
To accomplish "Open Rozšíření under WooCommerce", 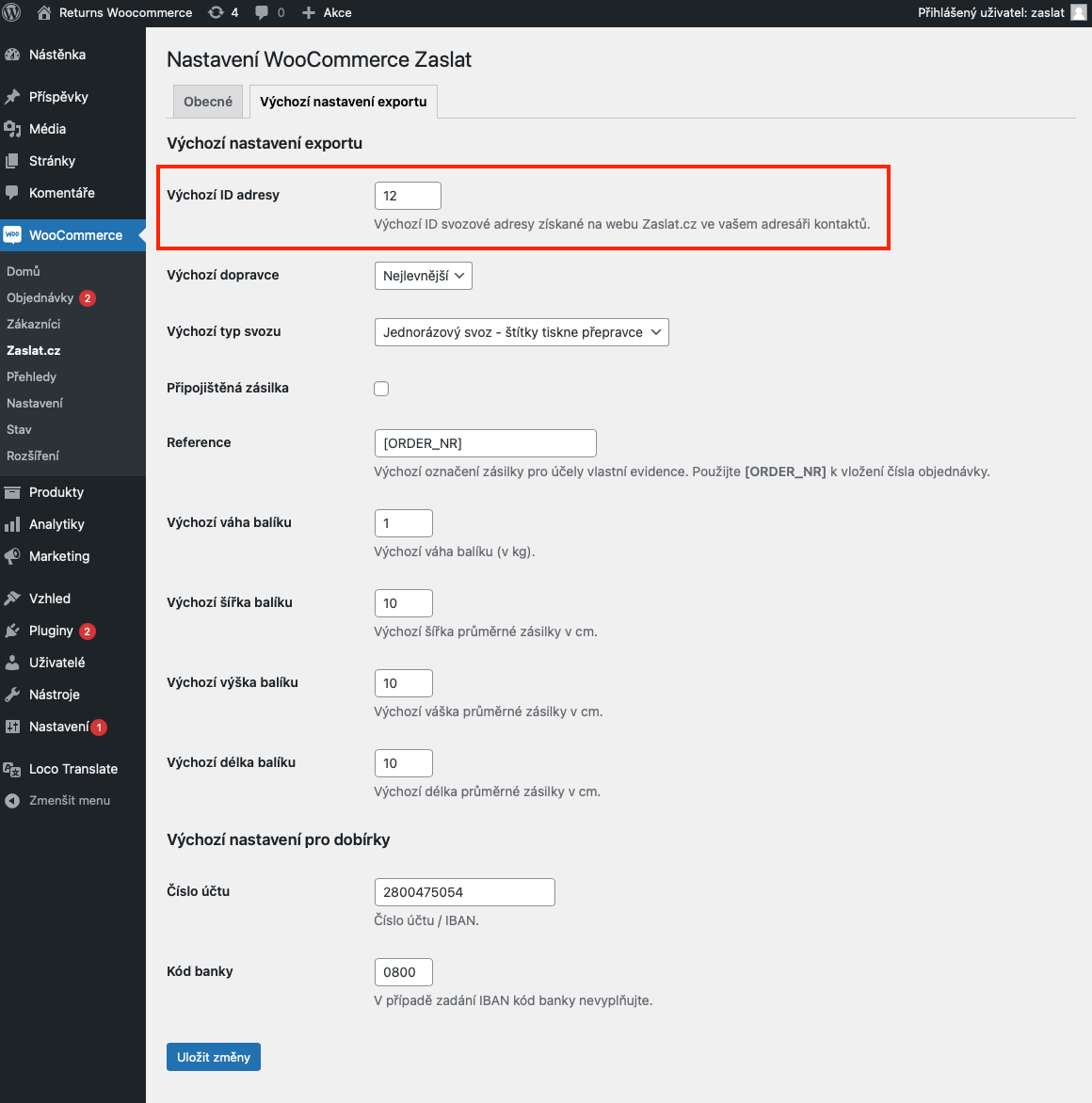I will coord(33,456).
